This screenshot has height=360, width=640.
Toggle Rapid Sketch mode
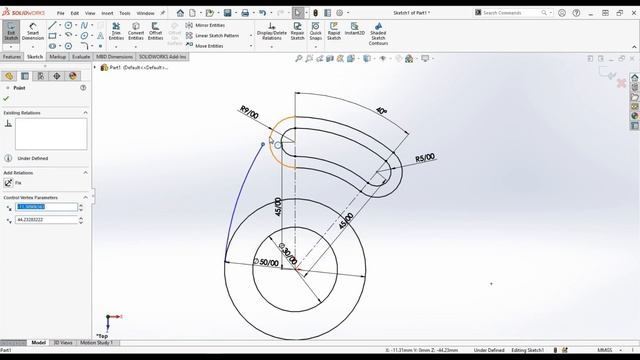[x=333, y=31]
